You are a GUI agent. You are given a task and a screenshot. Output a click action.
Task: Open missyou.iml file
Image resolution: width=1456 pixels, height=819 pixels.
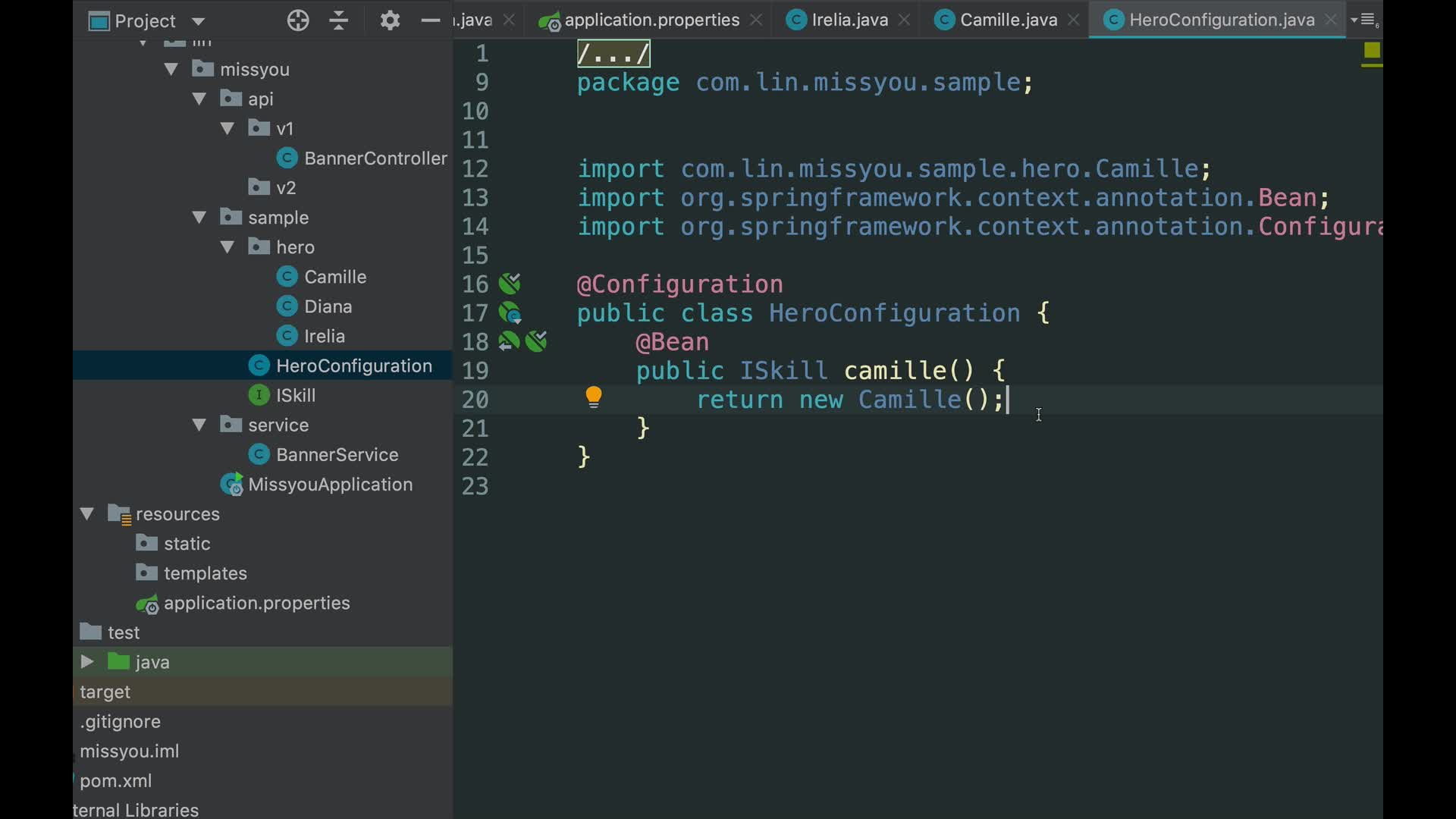130,752
